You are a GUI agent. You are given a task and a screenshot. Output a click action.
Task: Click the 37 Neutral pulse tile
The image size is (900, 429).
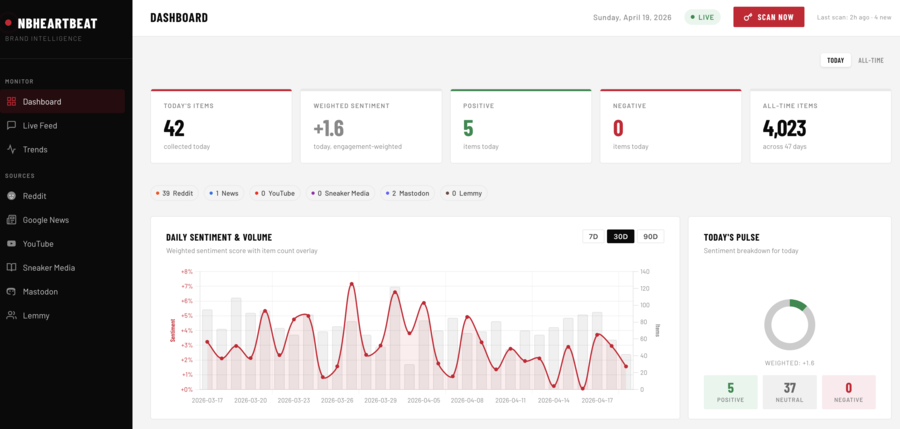790,392
